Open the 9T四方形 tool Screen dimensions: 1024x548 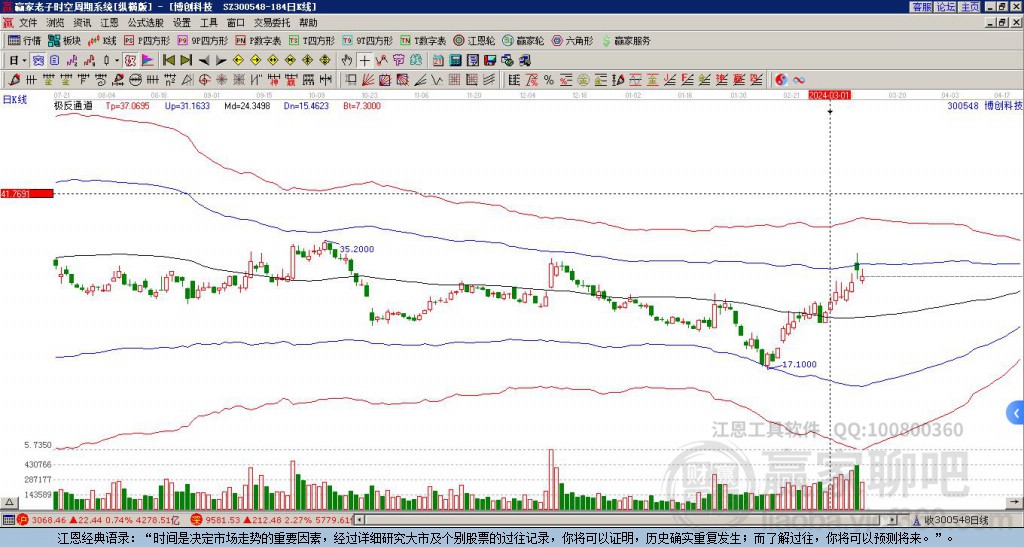point(368,40)
